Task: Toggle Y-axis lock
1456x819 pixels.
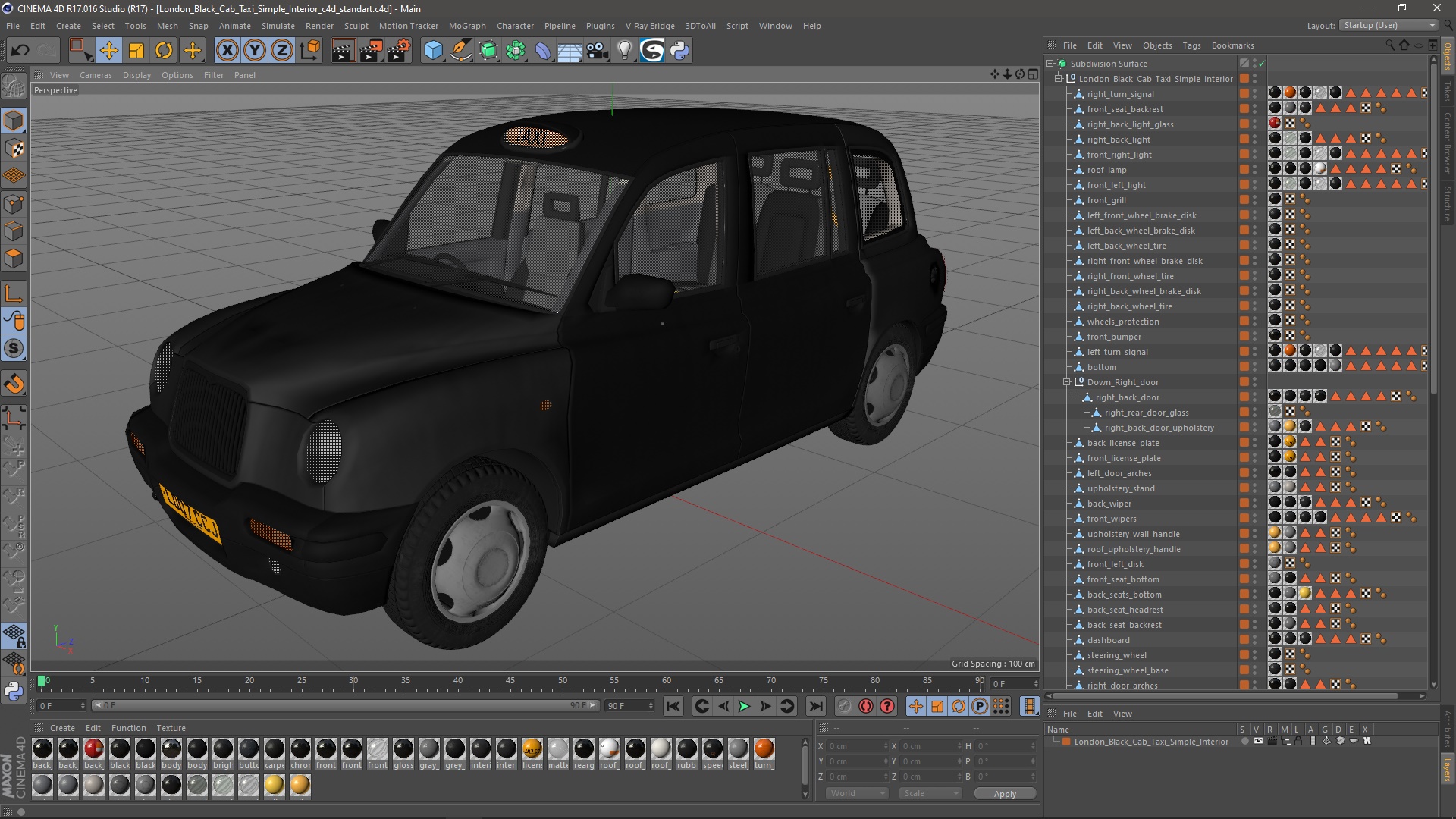Action: 255,51
